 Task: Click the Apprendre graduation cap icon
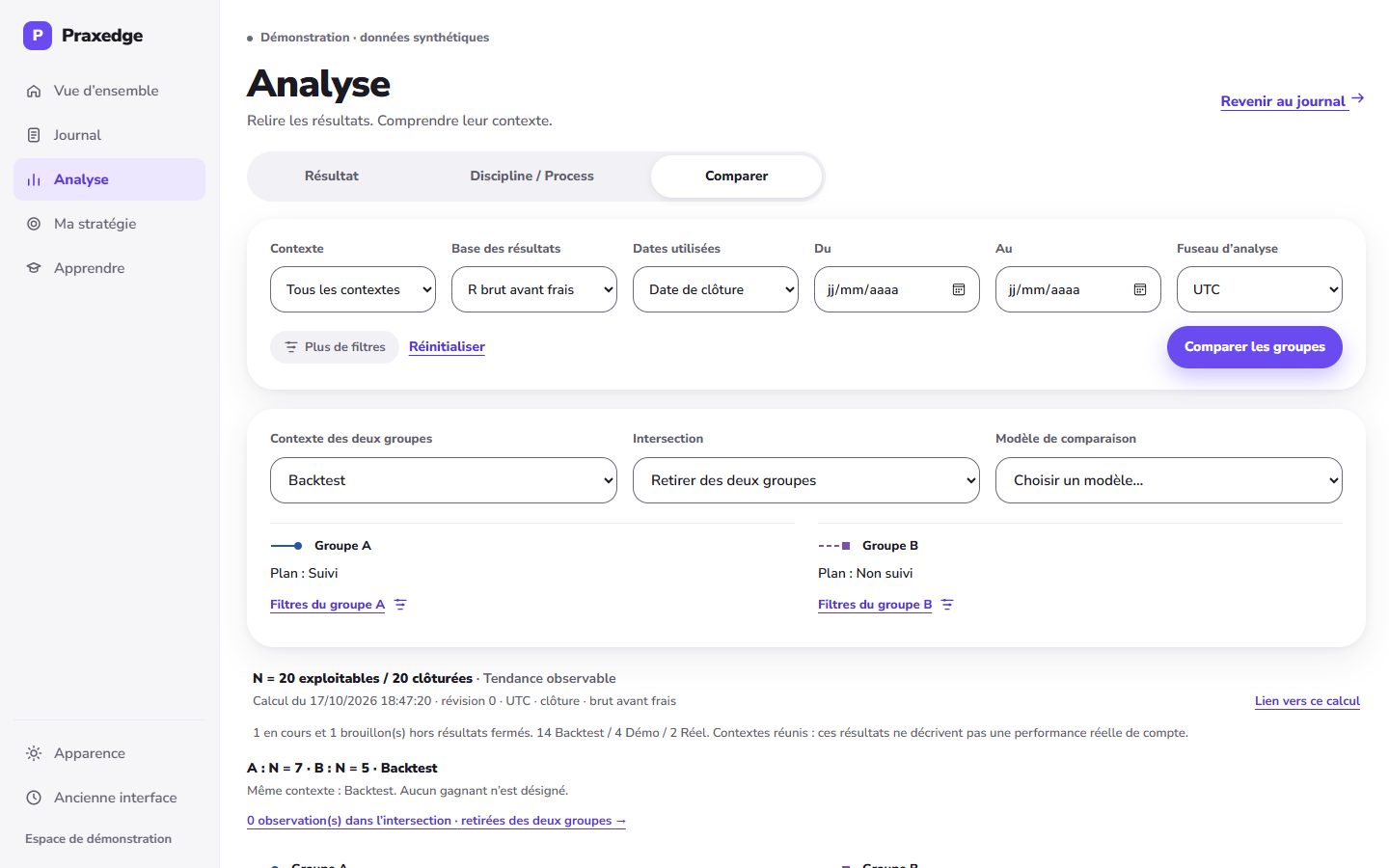tap(34, 268)
